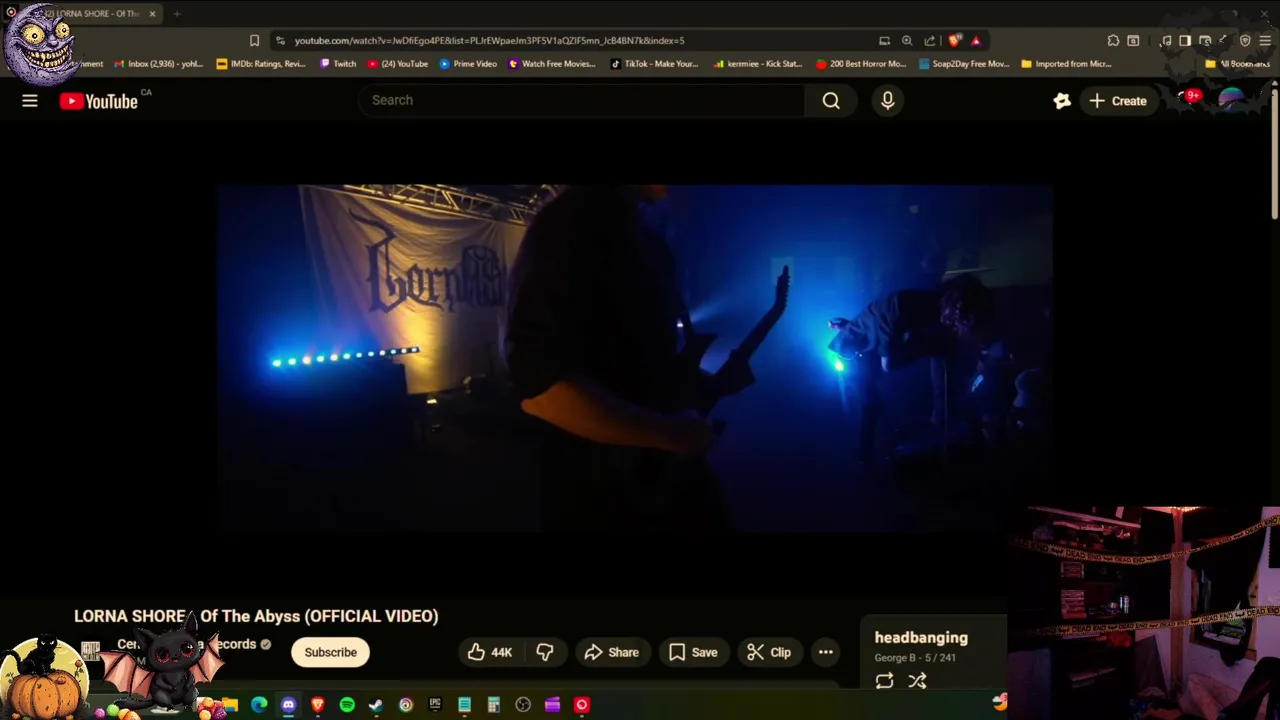Open the (24) YouTube bookmark
Image resolution: width=1280 pixels, height=720 pixels.
(x=398, y=64)
